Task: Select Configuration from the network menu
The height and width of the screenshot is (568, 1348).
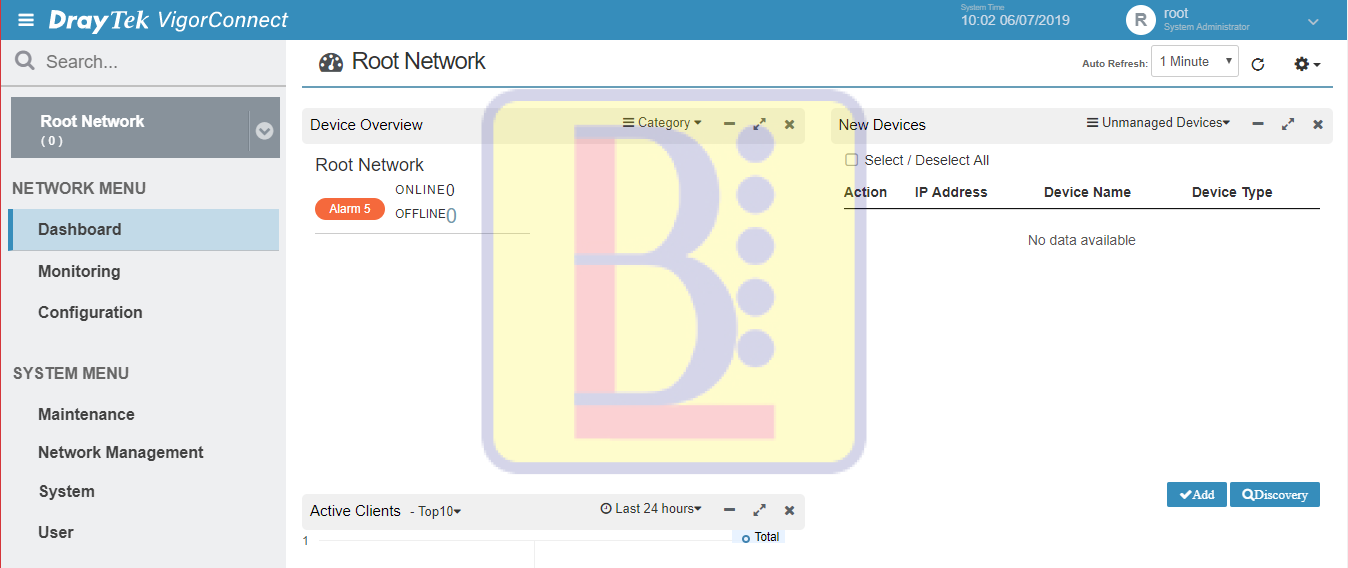Action: pos(90,312)
